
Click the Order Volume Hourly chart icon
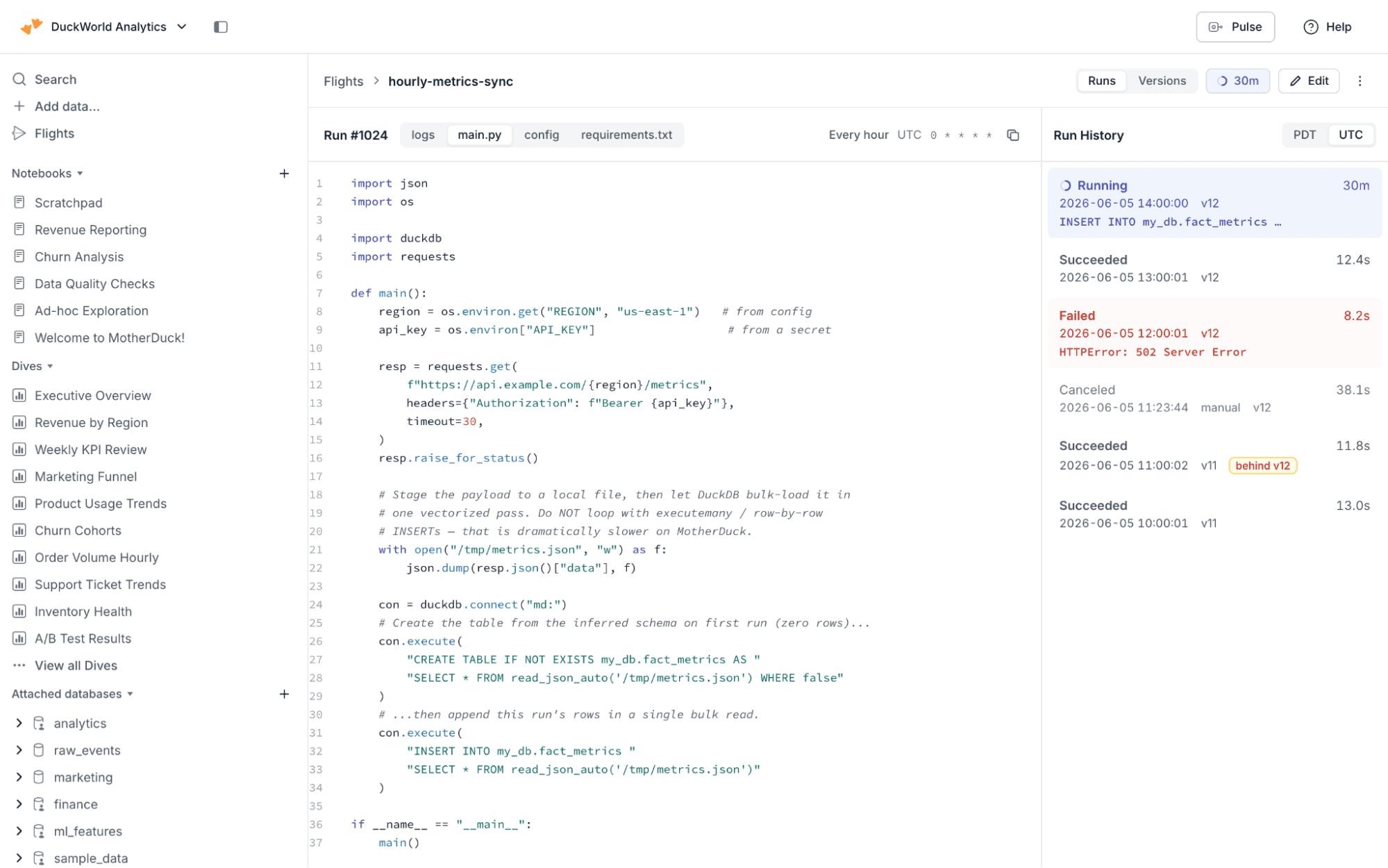click(19, 558)
